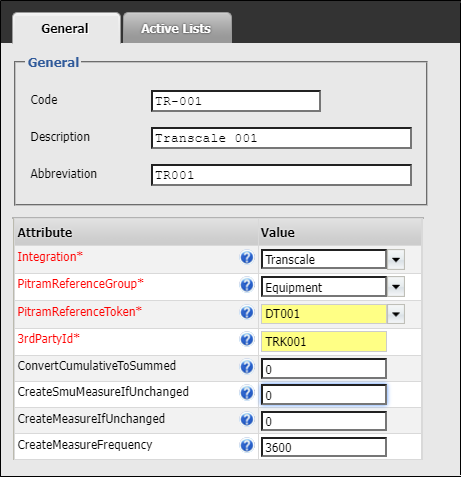The image size is (461, 477).
Task: Click the 3rdPartyId* attribute label
Action: [48, 339]
